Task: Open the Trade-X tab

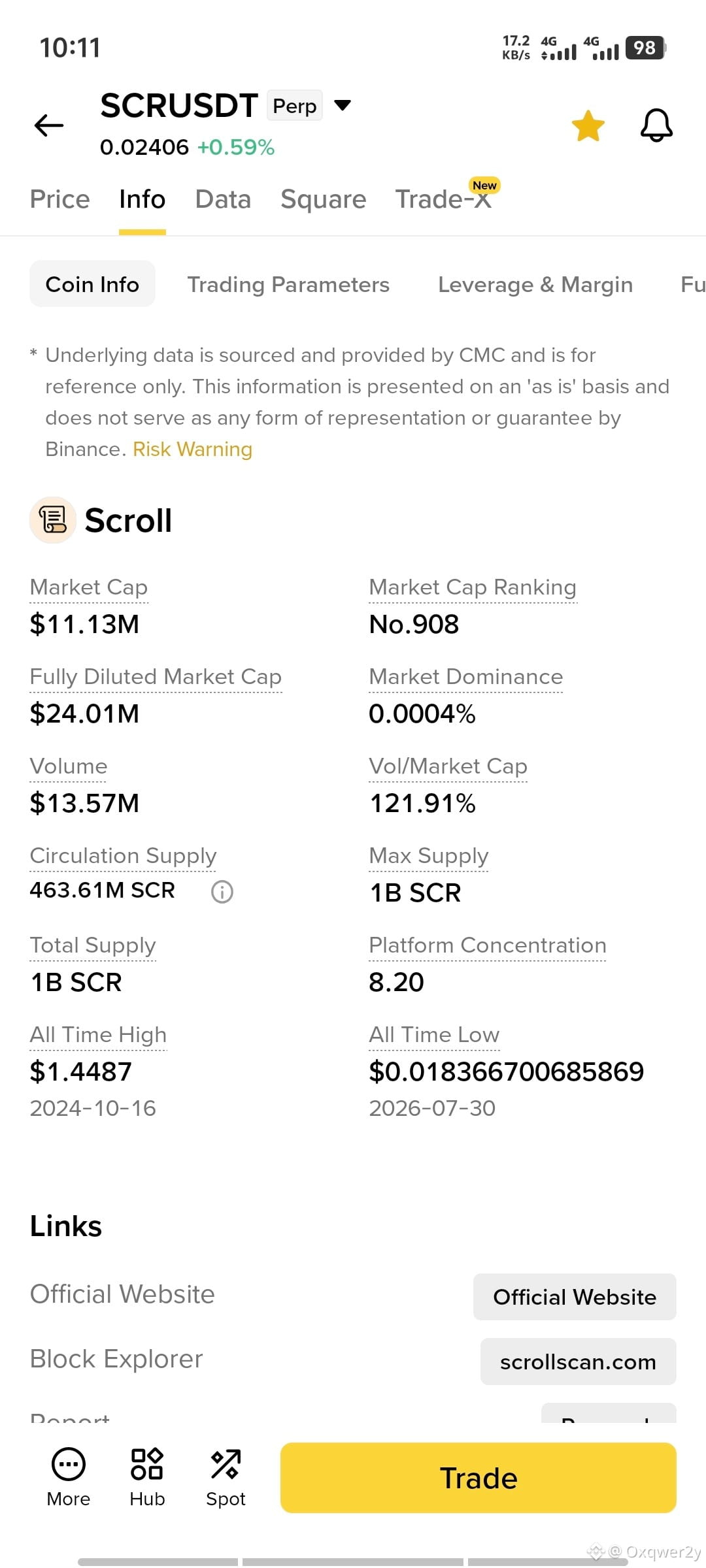Action: 445,198
